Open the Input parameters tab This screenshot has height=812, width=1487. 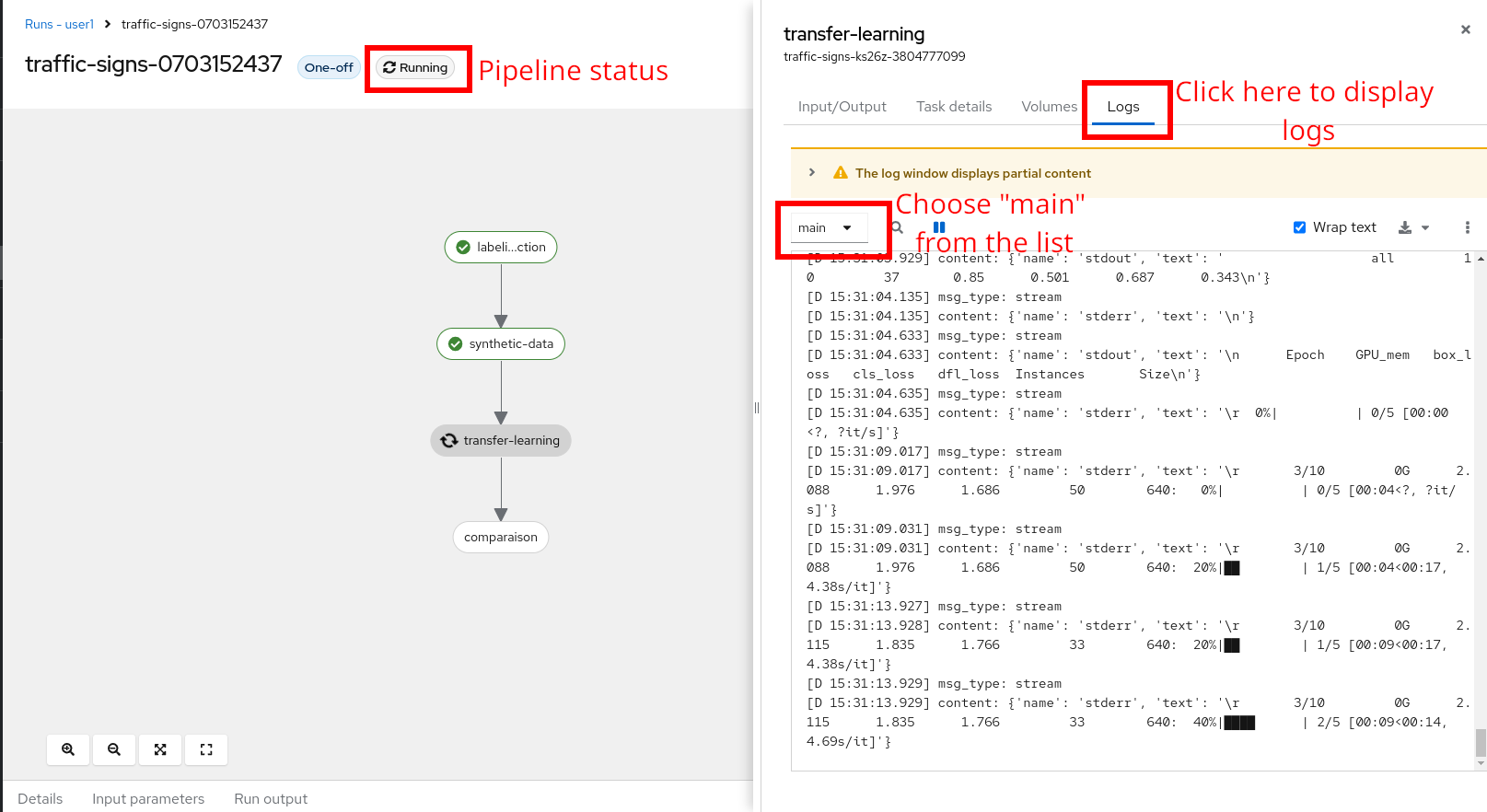(148, 798)
